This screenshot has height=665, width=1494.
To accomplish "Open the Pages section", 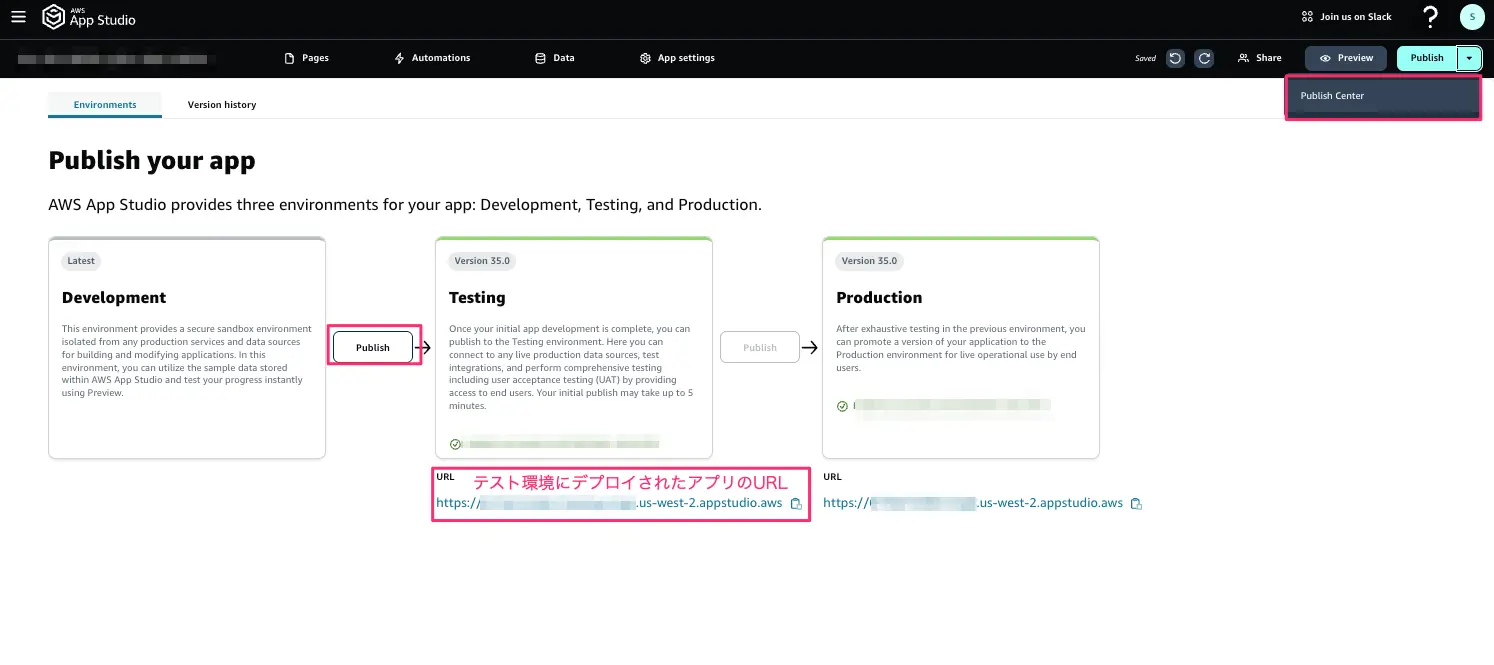I will (307, 58).
